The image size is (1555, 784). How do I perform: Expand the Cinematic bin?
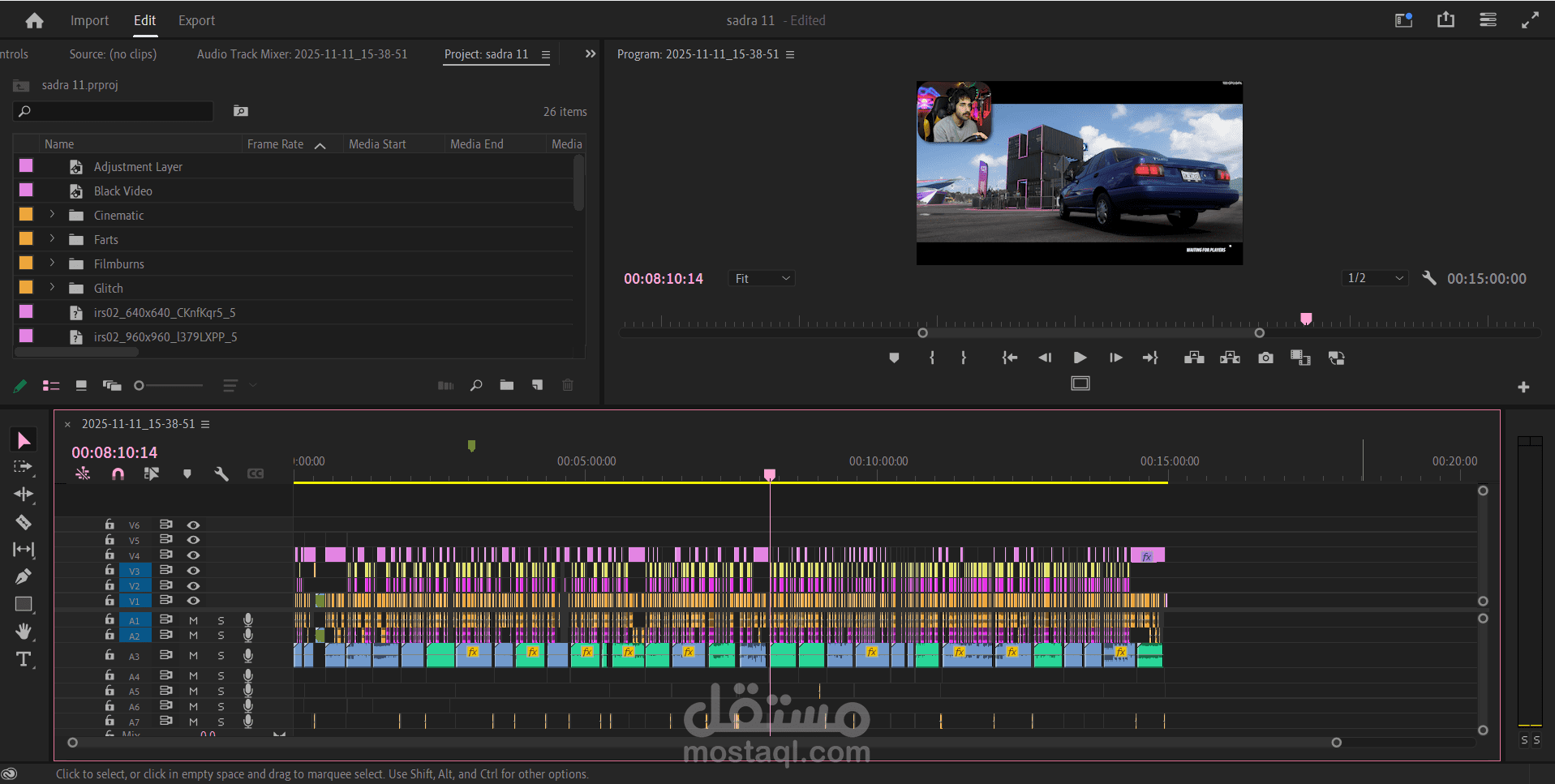tap(52, 215)
